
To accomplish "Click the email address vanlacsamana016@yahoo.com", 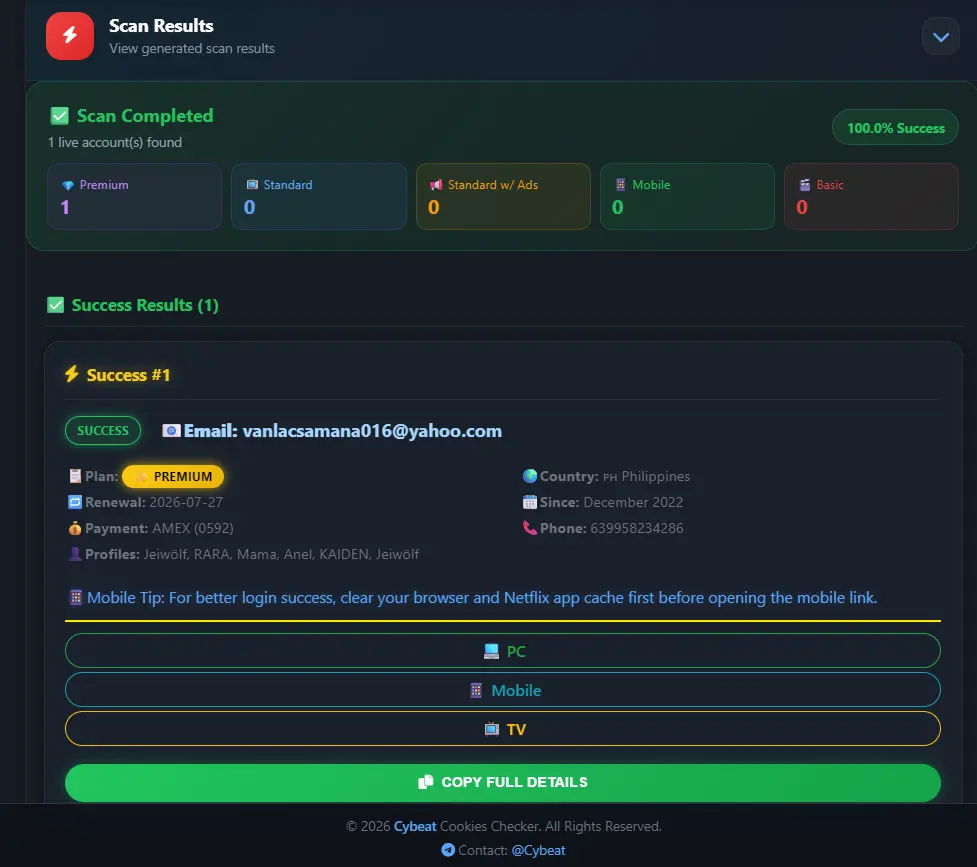I will coord(372,431).
